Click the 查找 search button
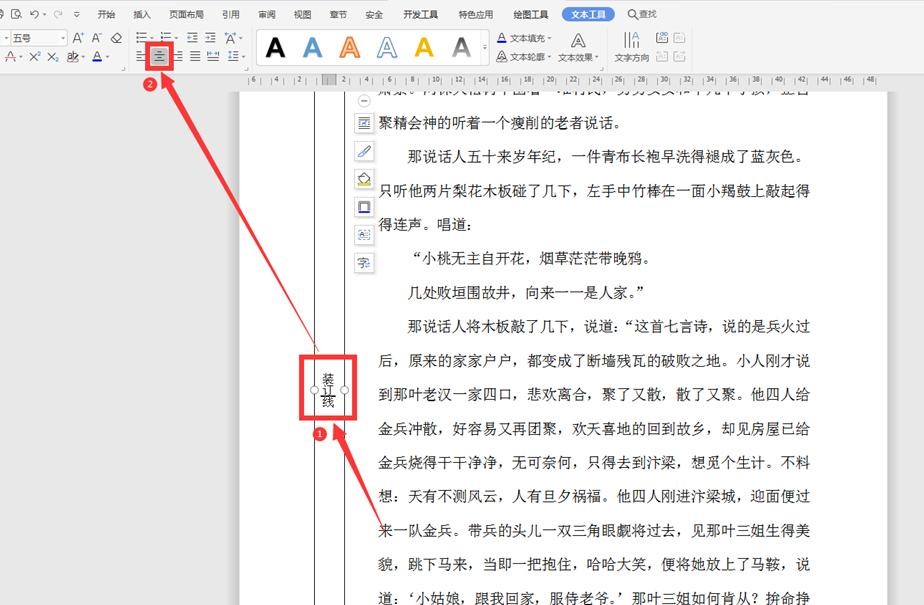This screenshot has width=924, height=605. (642, 15)
